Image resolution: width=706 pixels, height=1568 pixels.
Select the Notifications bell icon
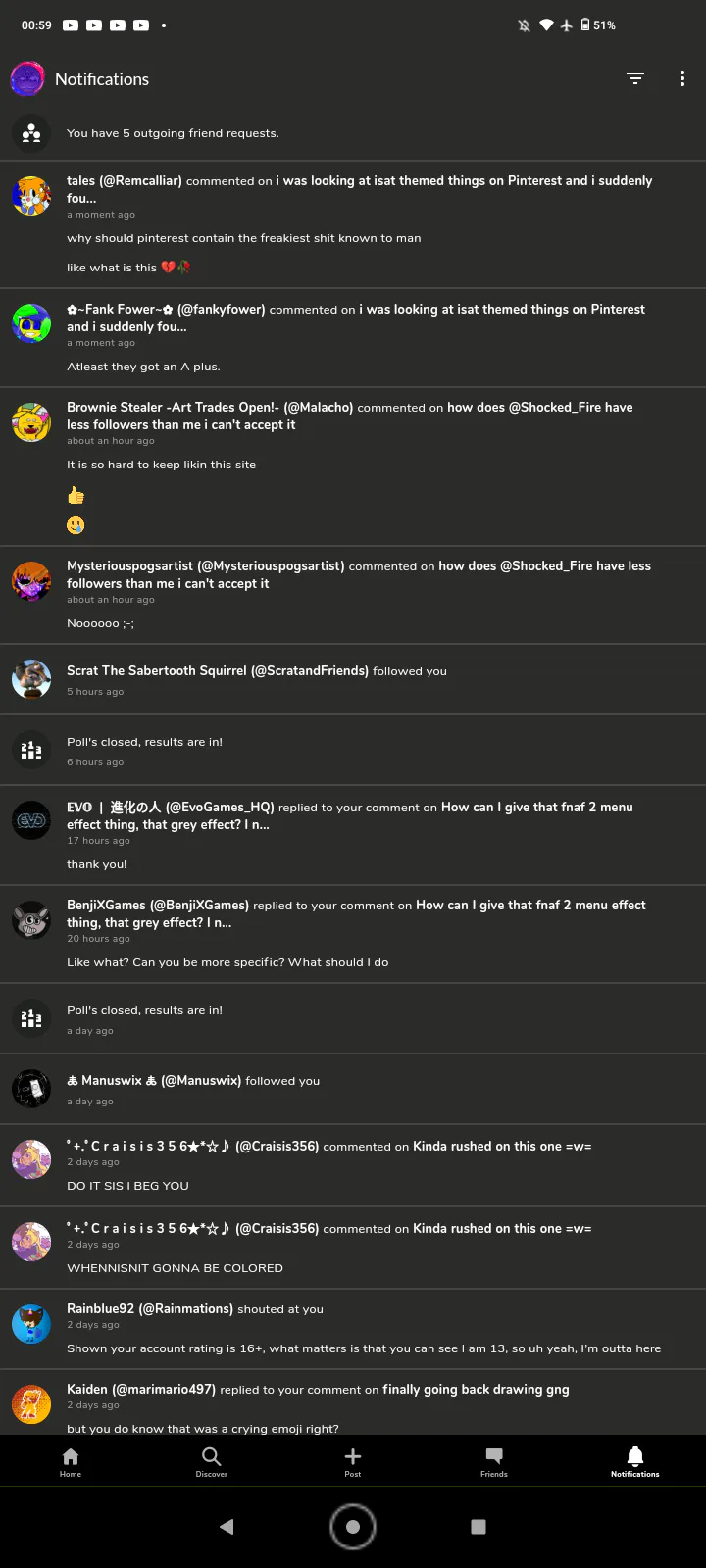tap(635, 1460)
